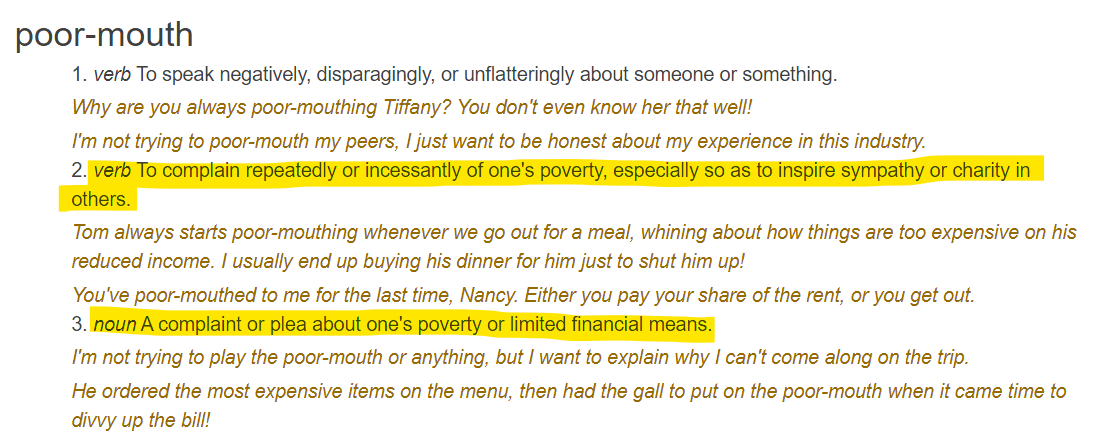Click the example about playing the poor-mouth
This screenshot has height=448, width=1114.
point(521,357)
